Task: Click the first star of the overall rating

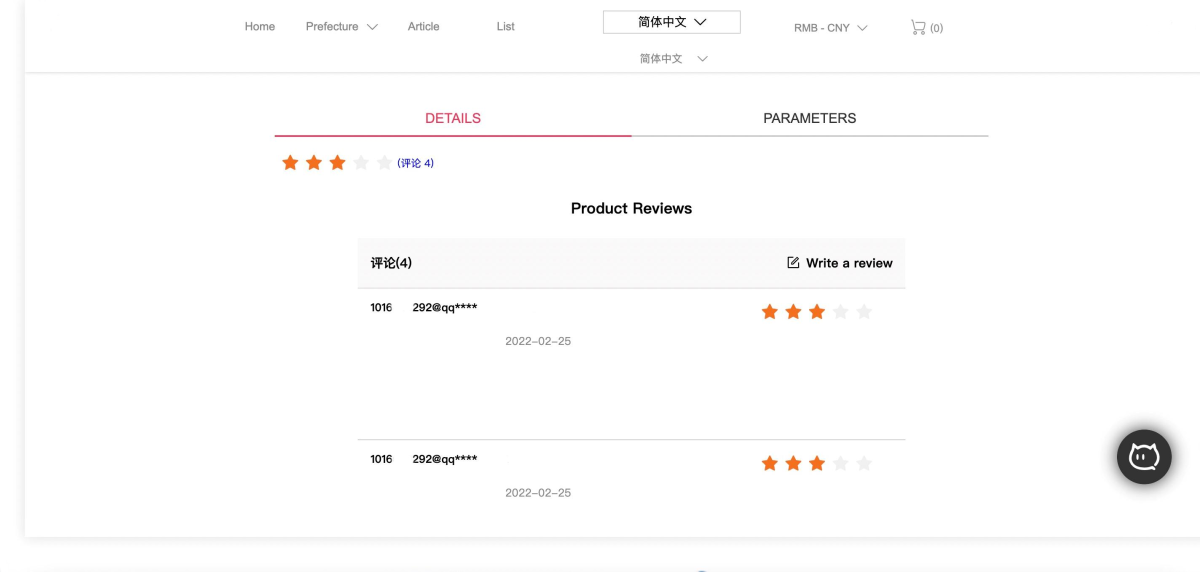Action: (290, 162)
